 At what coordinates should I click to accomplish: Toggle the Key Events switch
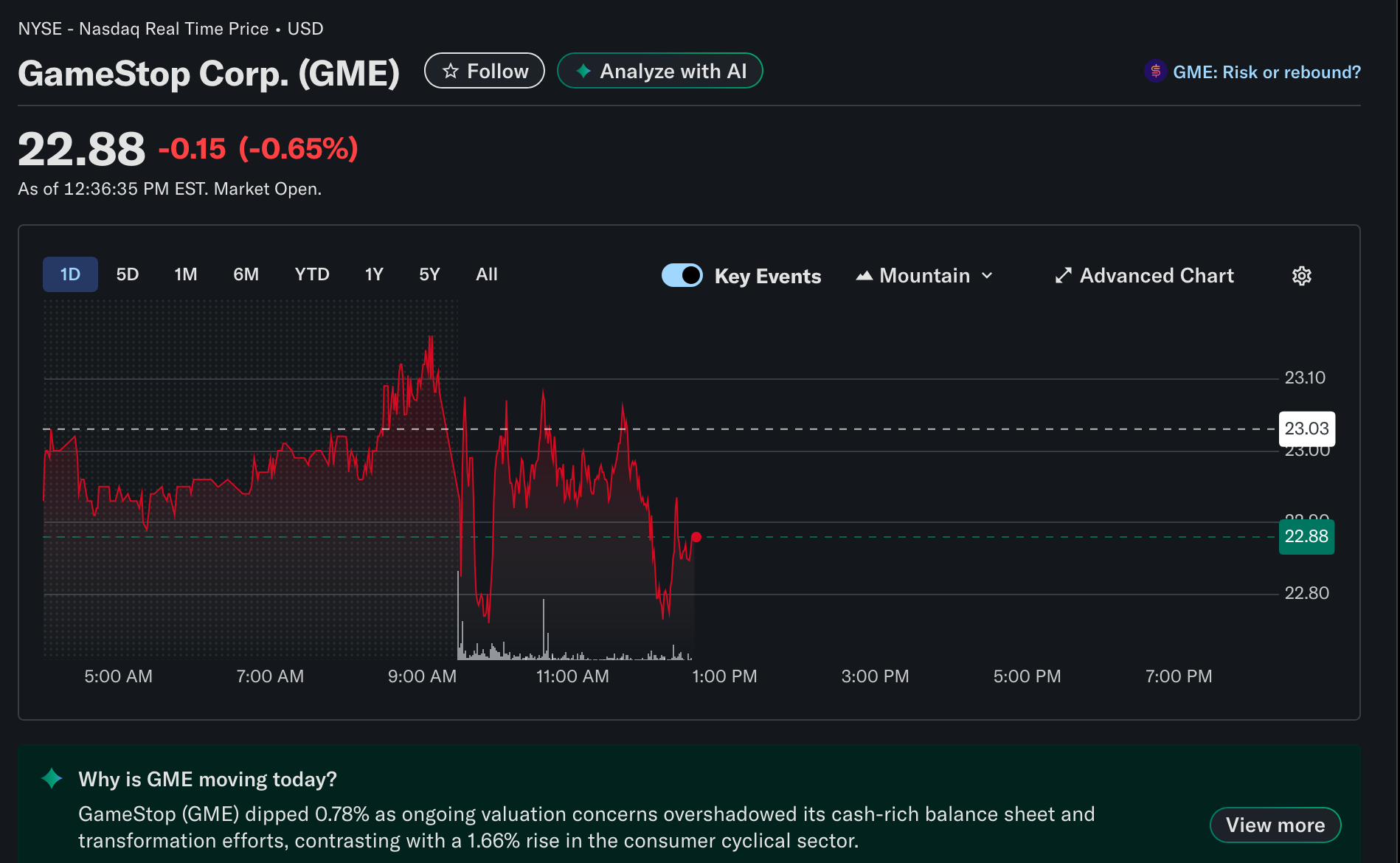coord(682,275)
